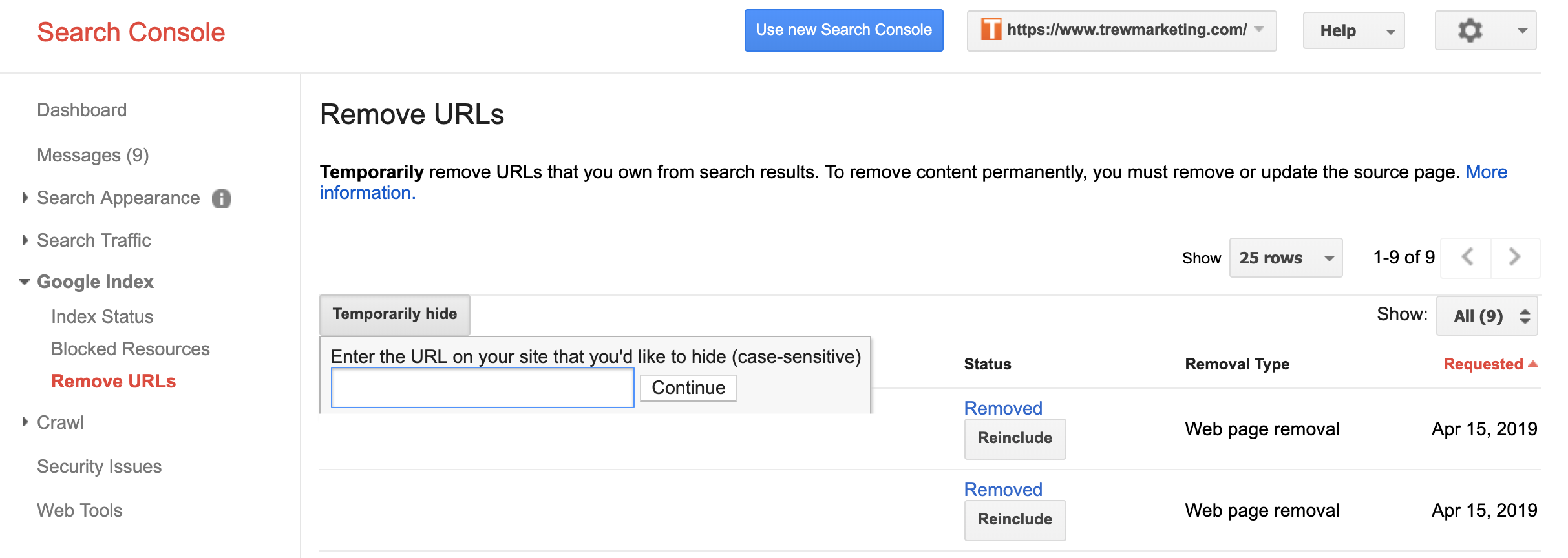Click the trewmarketing site favicon
Screen dimensions: 1568x558
click(x=991, y=30)
